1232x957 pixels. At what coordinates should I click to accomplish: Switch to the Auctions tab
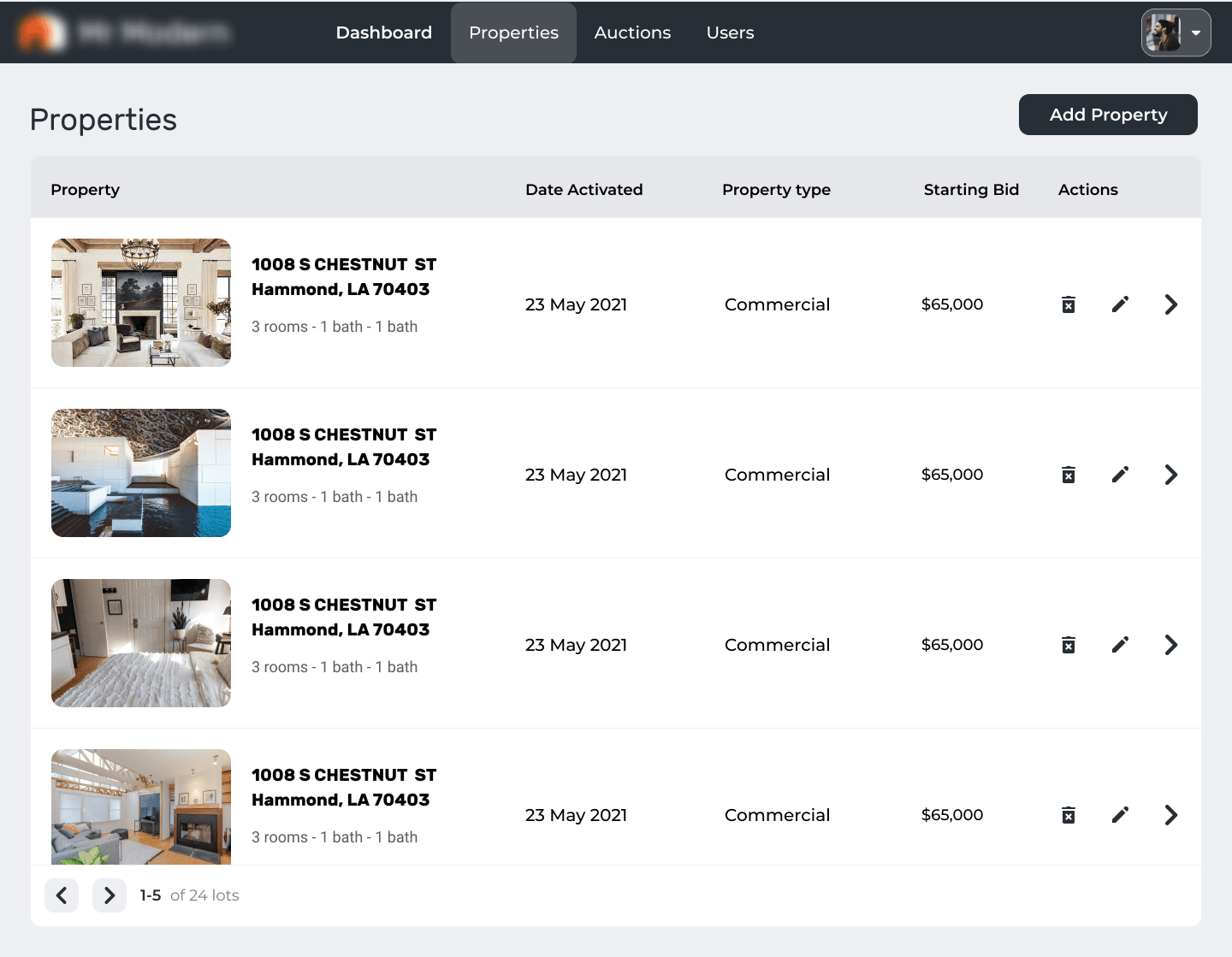tap(632, 32)
